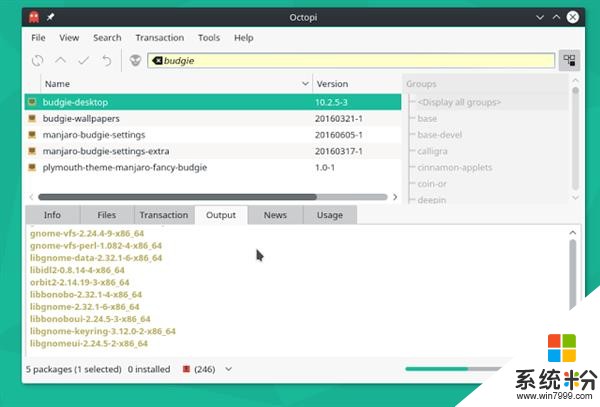600x407 pixels.
Task: Click version 20160321-1 cell
Action: click(x=339, y=119)
